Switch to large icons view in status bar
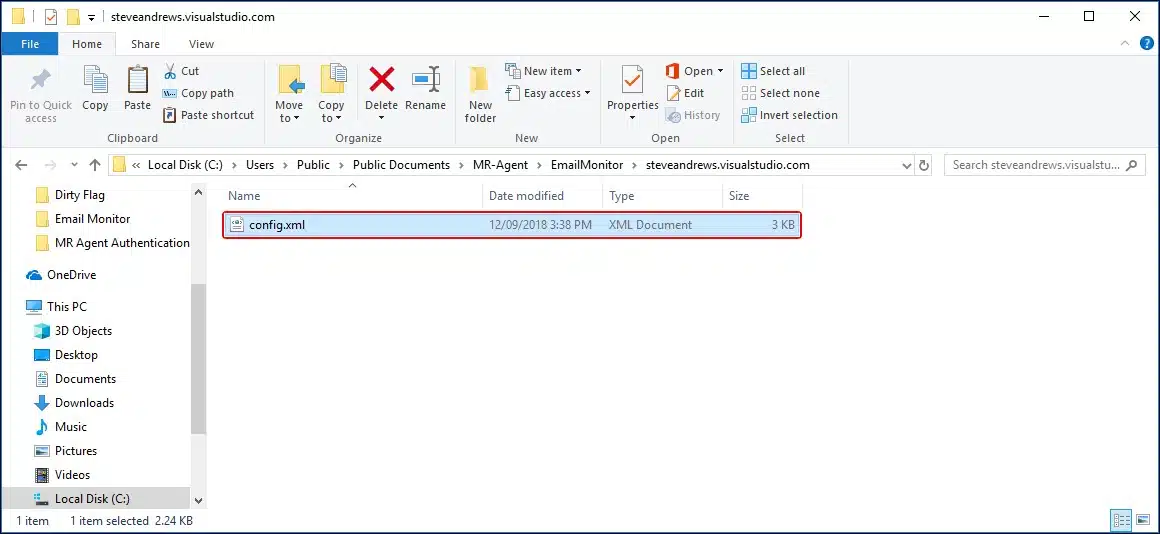The image size is (1160, 534). coord(1142,520)
